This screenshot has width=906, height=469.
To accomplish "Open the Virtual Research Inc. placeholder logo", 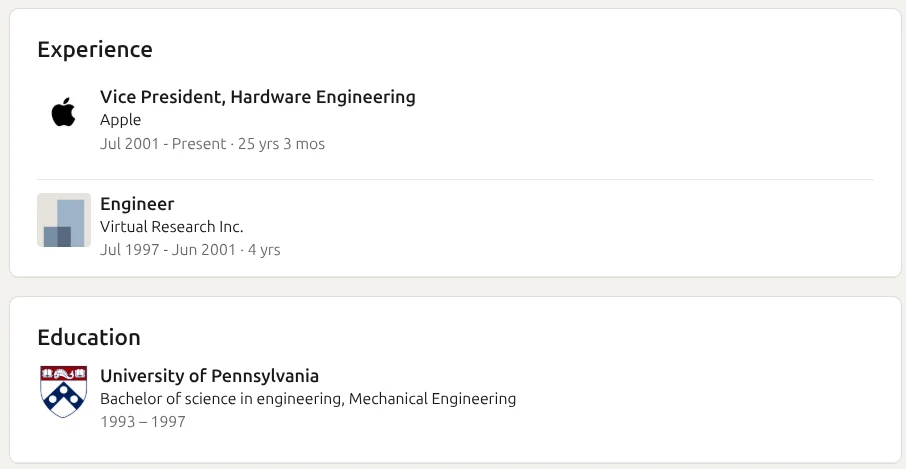I will coord(64,220).
